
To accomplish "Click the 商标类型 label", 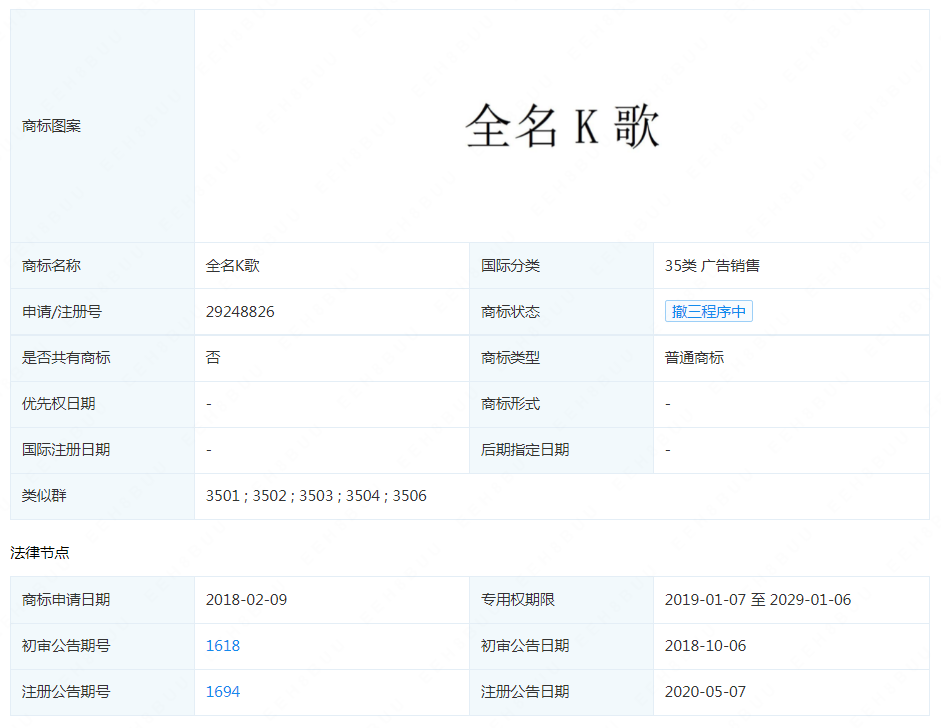I will (511, 358).
